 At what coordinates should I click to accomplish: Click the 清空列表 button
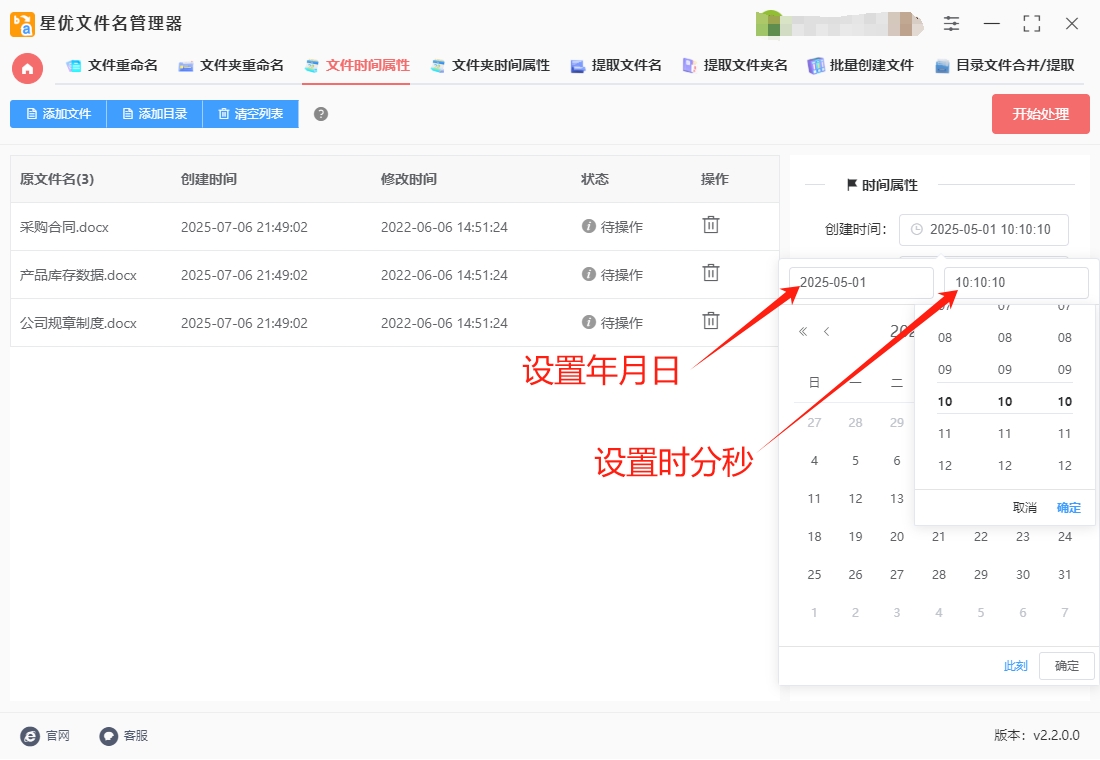250,114
